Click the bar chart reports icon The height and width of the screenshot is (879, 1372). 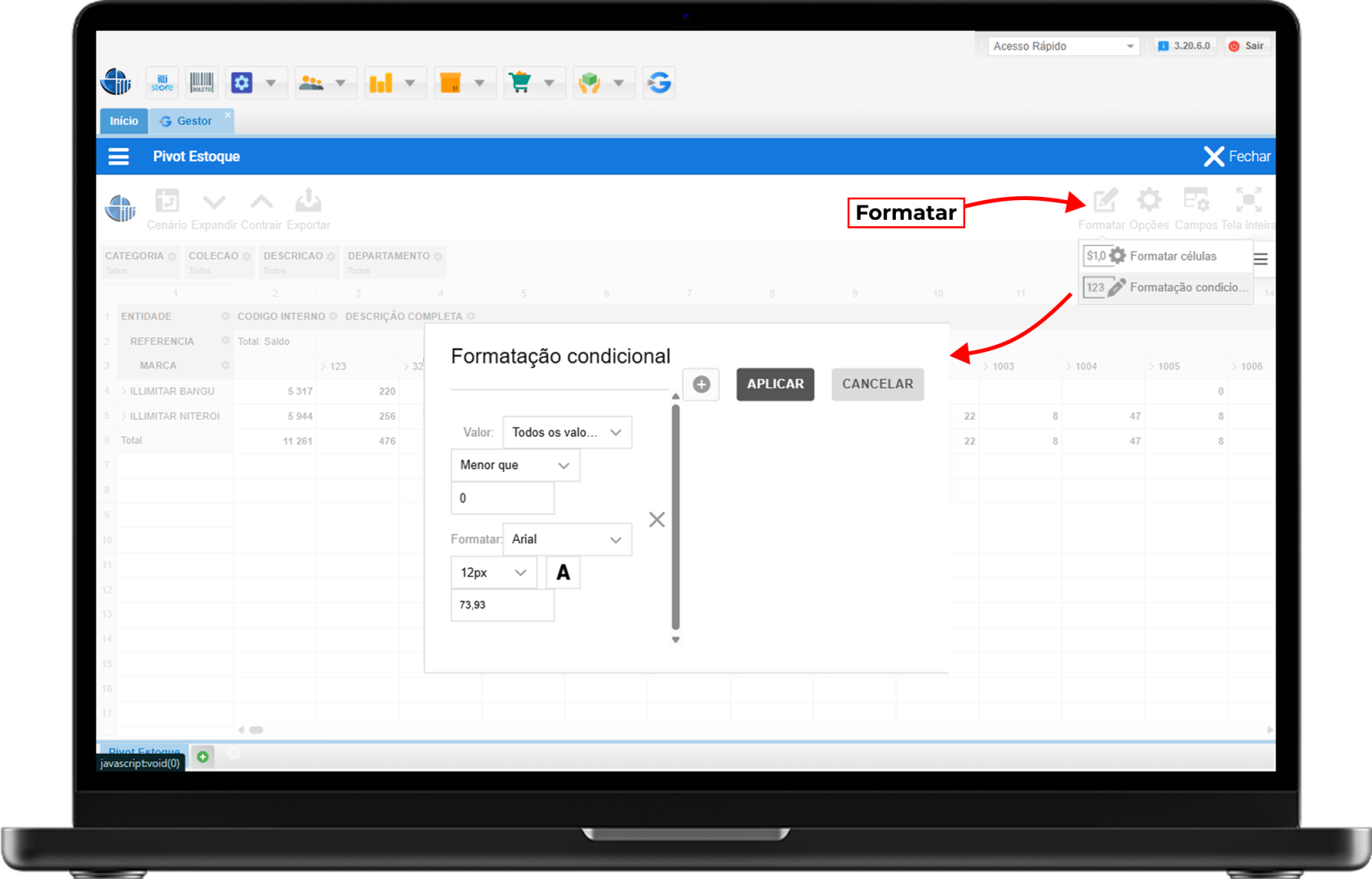pos(381,83)
